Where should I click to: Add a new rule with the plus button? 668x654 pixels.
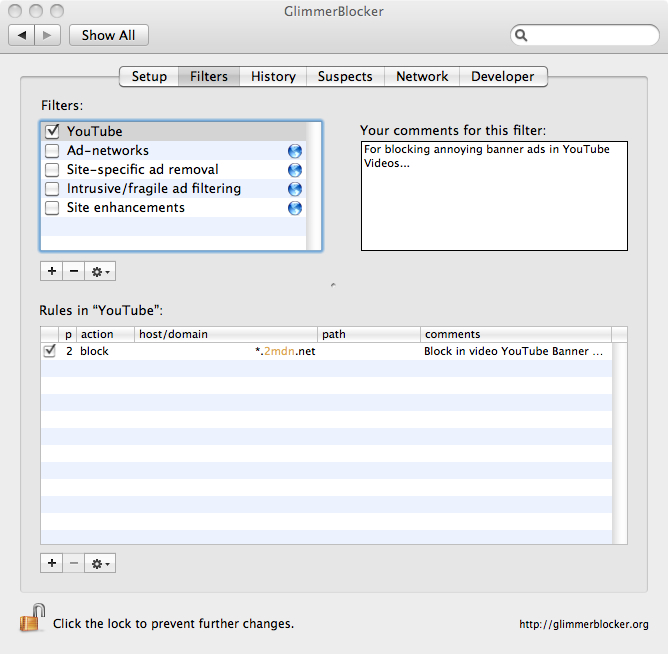click(52, 563)
